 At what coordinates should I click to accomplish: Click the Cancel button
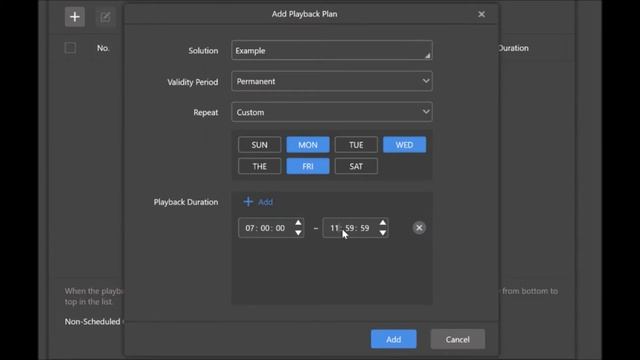point(458,339)
